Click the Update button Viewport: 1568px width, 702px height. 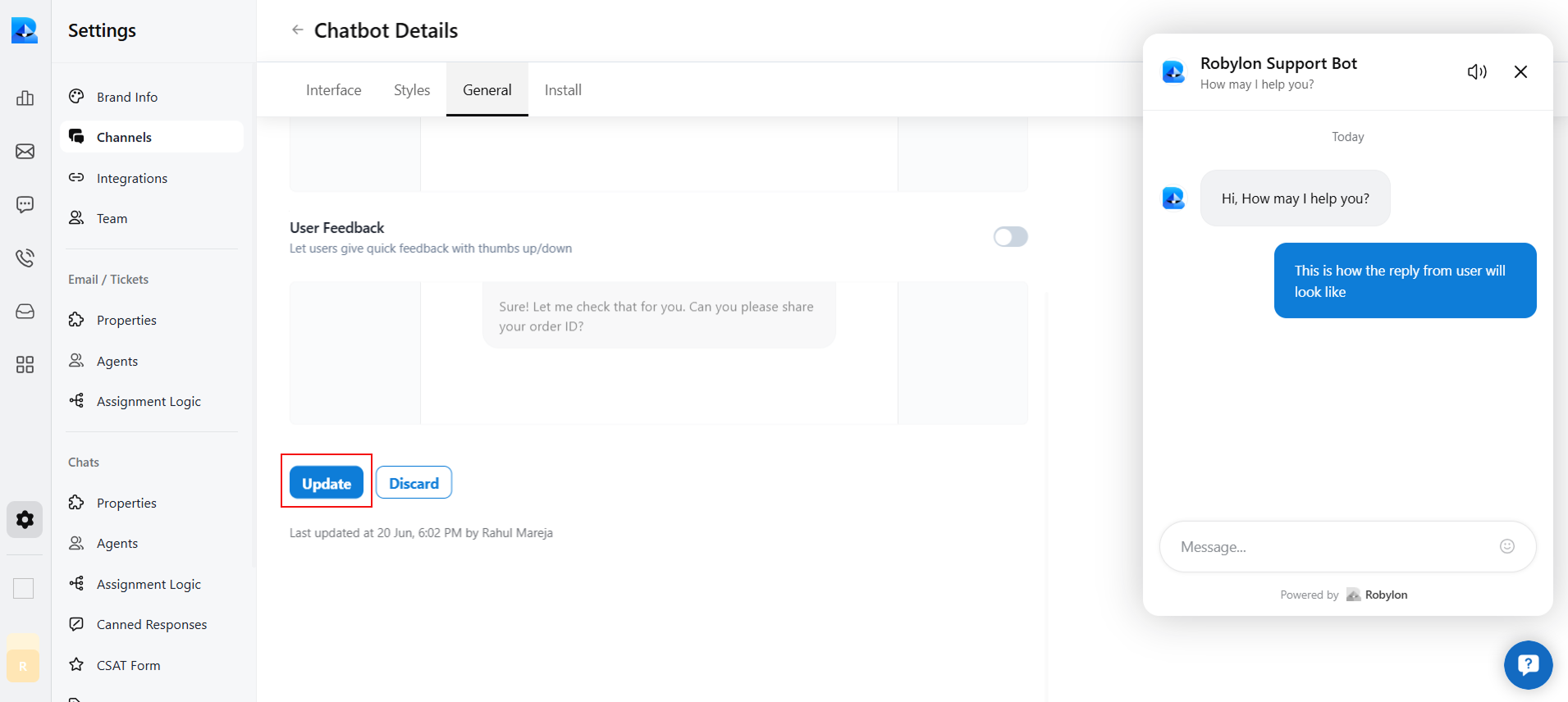[x=326, y=483]
